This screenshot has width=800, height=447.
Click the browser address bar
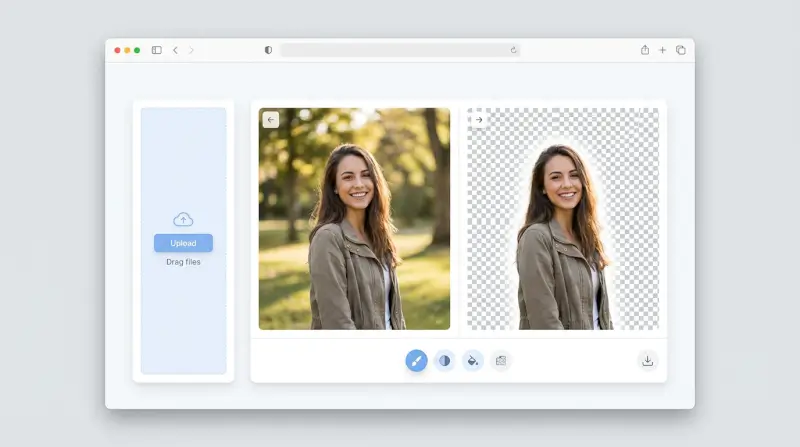pos(400,50)
